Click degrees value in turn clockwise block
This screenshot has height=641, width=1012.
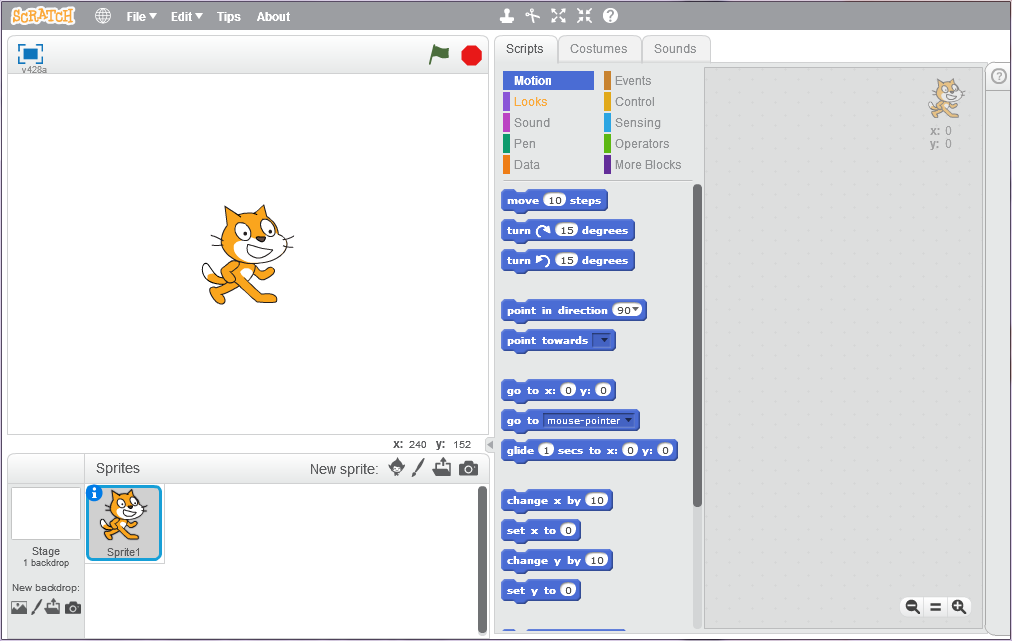pyautogui.click(x=567, y=230)
